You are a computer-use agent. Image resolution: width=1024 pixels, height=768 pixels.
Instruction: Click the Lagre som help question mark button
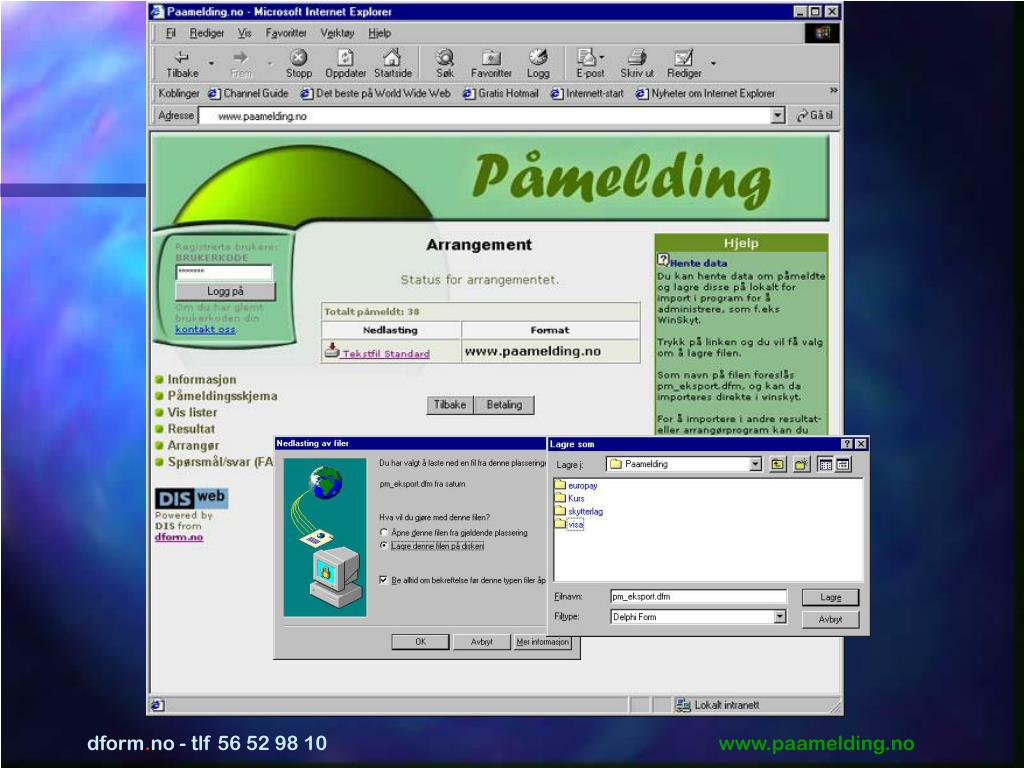coord(847,444)
